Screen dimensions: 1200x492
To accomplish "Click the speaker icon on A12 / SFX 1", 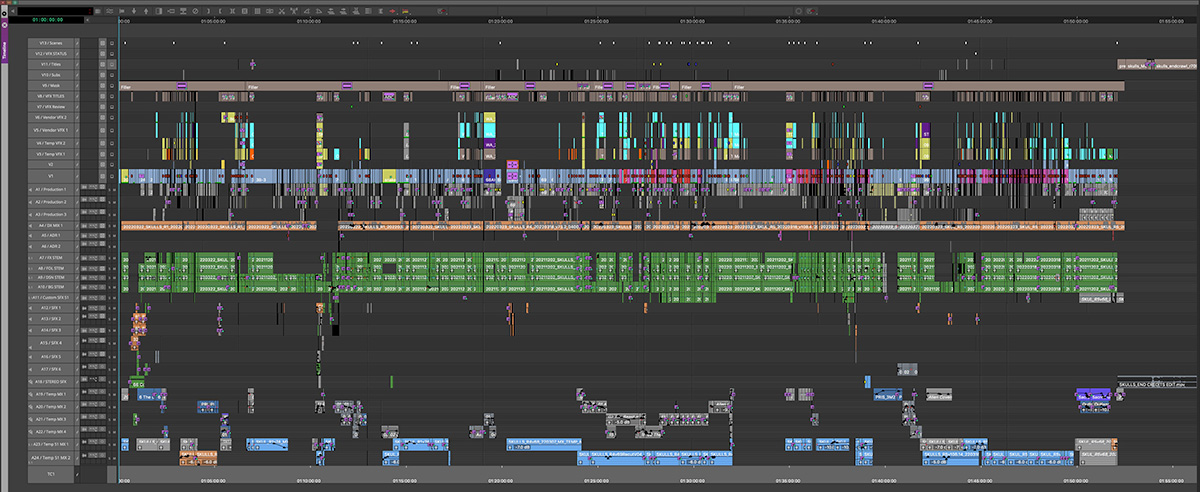I will click(x=30, y=308).
